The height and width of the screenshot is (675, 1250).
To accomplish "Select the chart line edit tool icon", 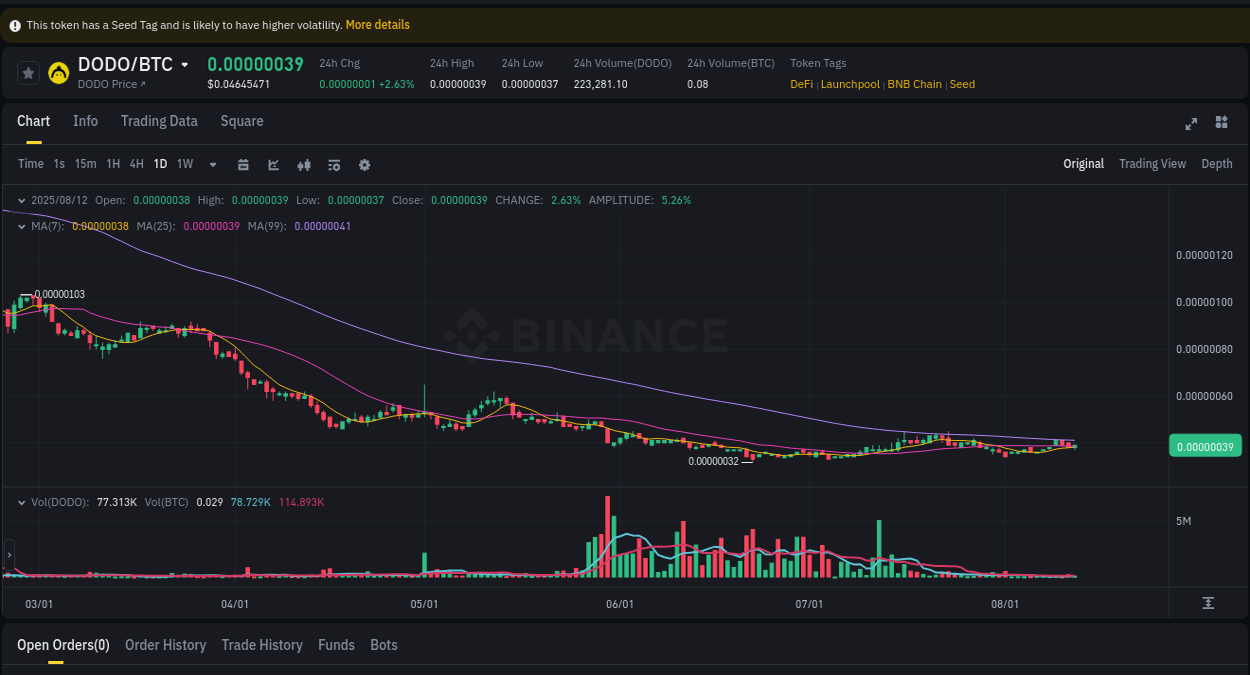I will [273, 164].
